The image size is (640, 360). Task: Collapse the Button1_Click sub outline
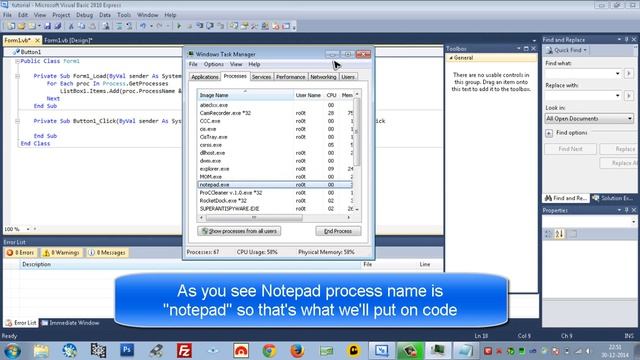click(x=18, y=121)
